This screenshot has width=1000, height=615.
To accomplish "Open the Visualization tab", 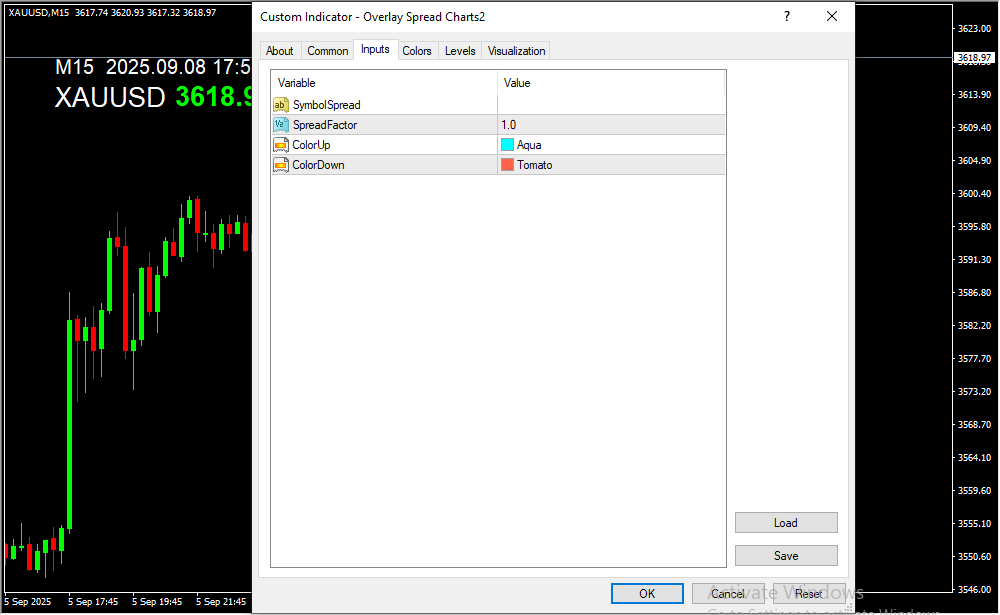I will (x=517, y=51).
